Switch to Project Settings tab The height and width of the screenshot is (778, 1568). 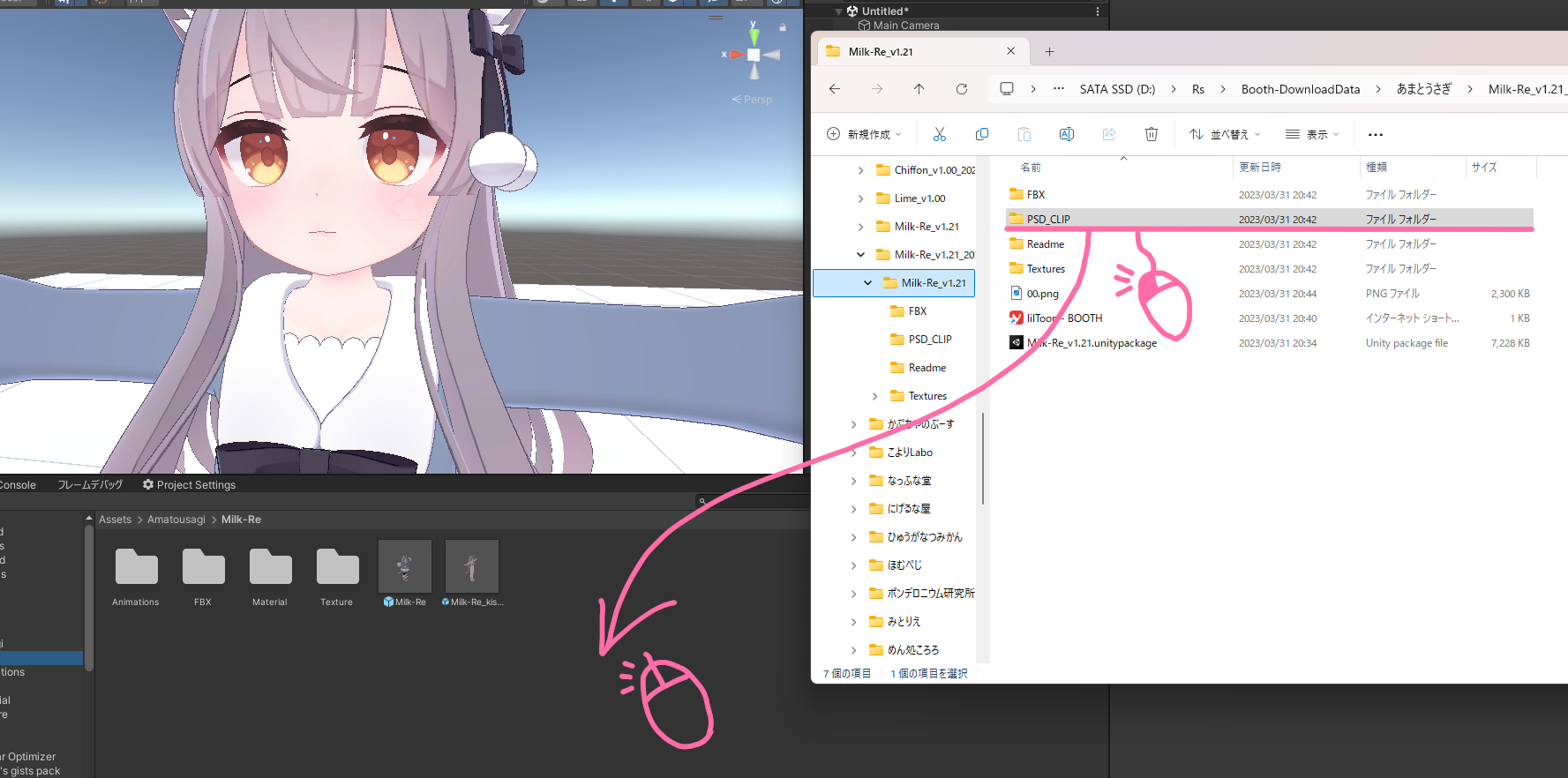coord(189,485)
